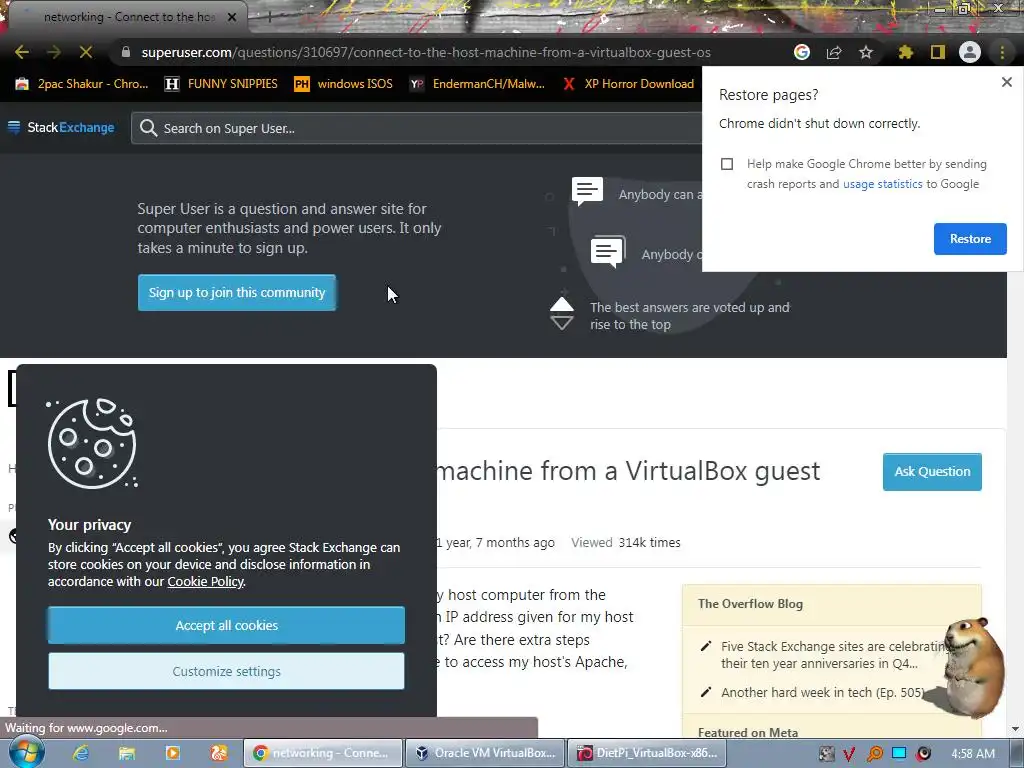Open Another hard week in tech link
The width and height of the screenshot is (1024, 768).
click(x=823, y=692)
